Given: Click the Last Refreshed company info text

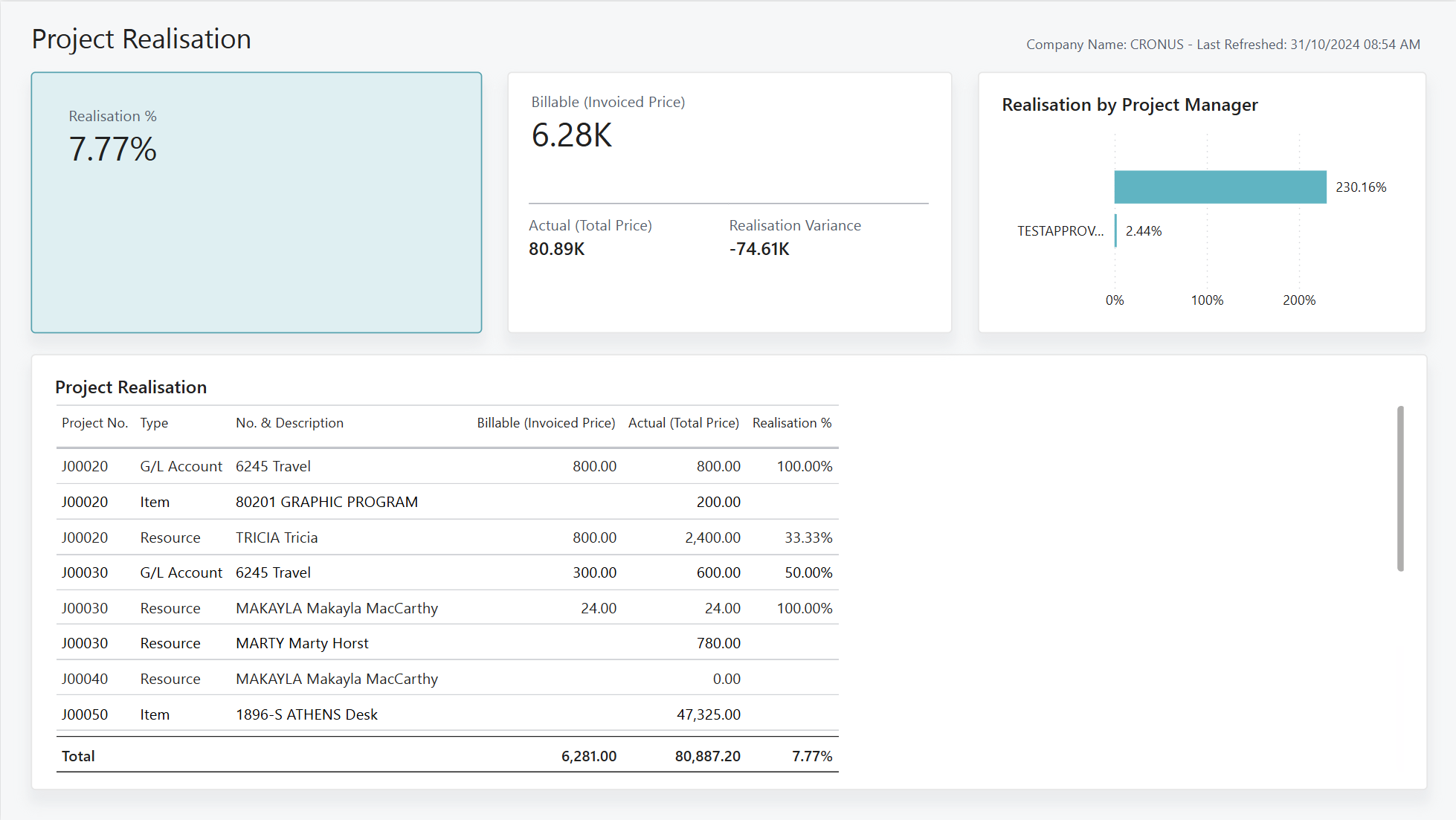Looking at the screenshot, I should pos(1223,45).
